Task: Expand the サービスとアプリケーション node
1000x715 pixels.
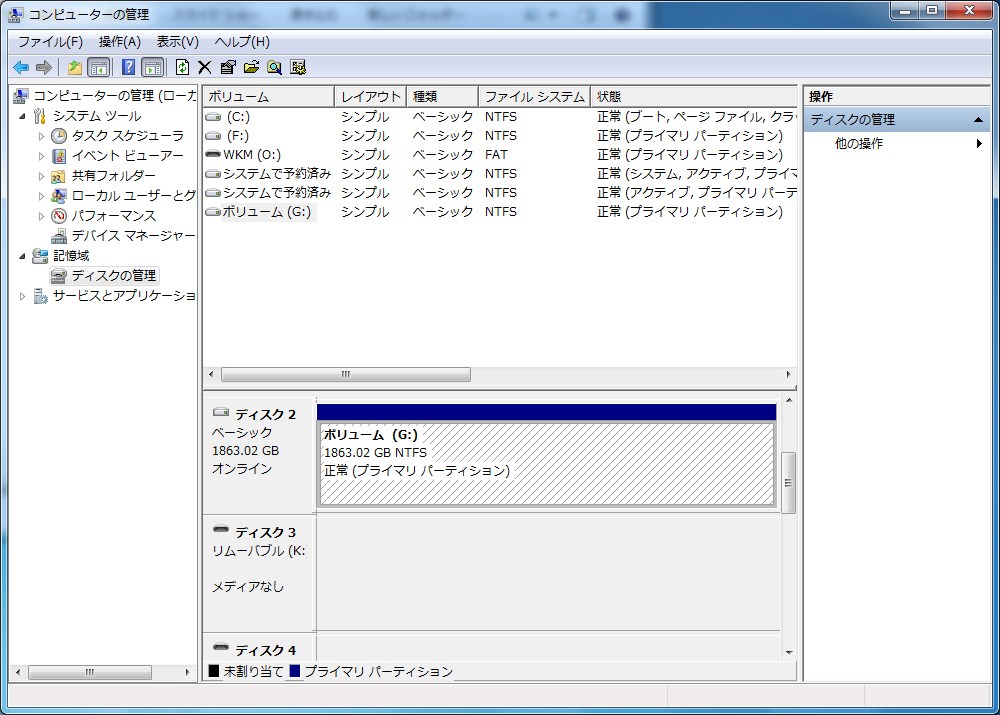Action: pyautogui.click(x=22, y=296)
